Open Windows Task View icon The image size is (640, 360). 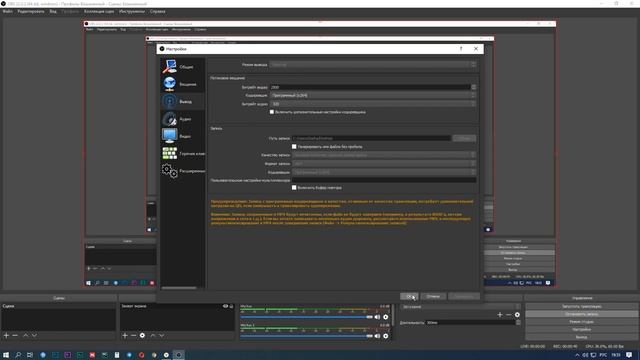click(30, 355)
